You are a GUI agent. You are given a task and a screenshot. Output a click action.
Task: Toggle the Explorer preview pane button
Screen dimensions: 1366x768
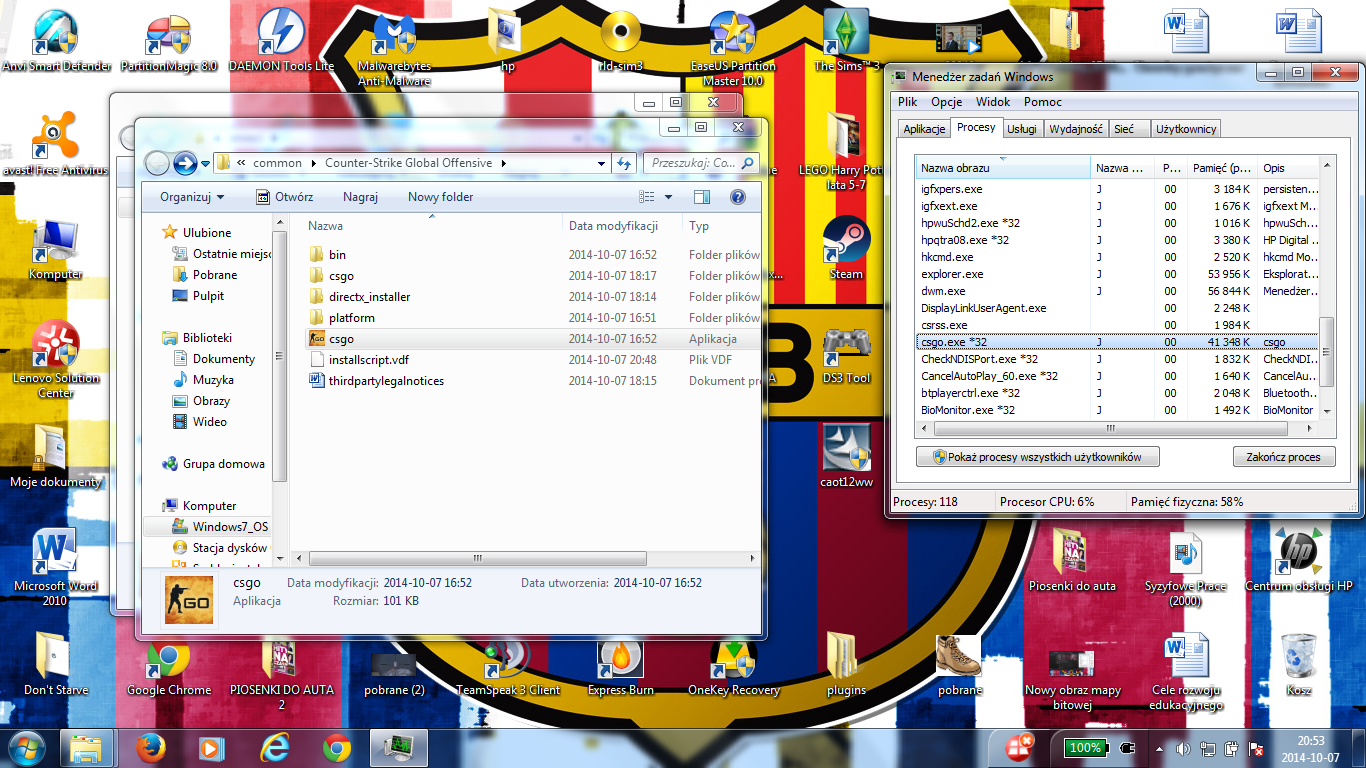[702, 197]
